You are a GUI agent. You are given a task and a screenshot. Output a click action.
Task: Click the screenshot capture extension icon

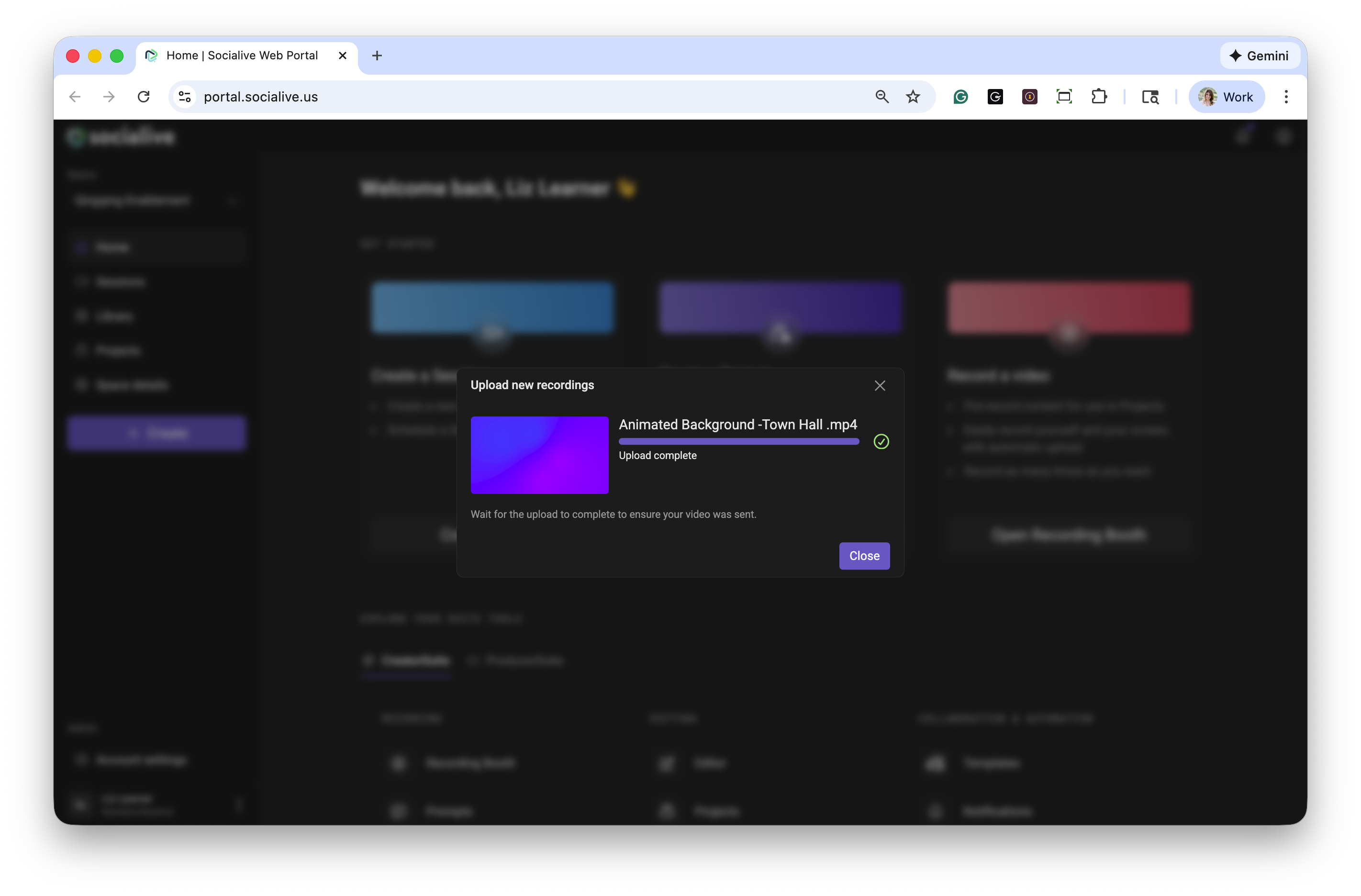point(1064,97)
